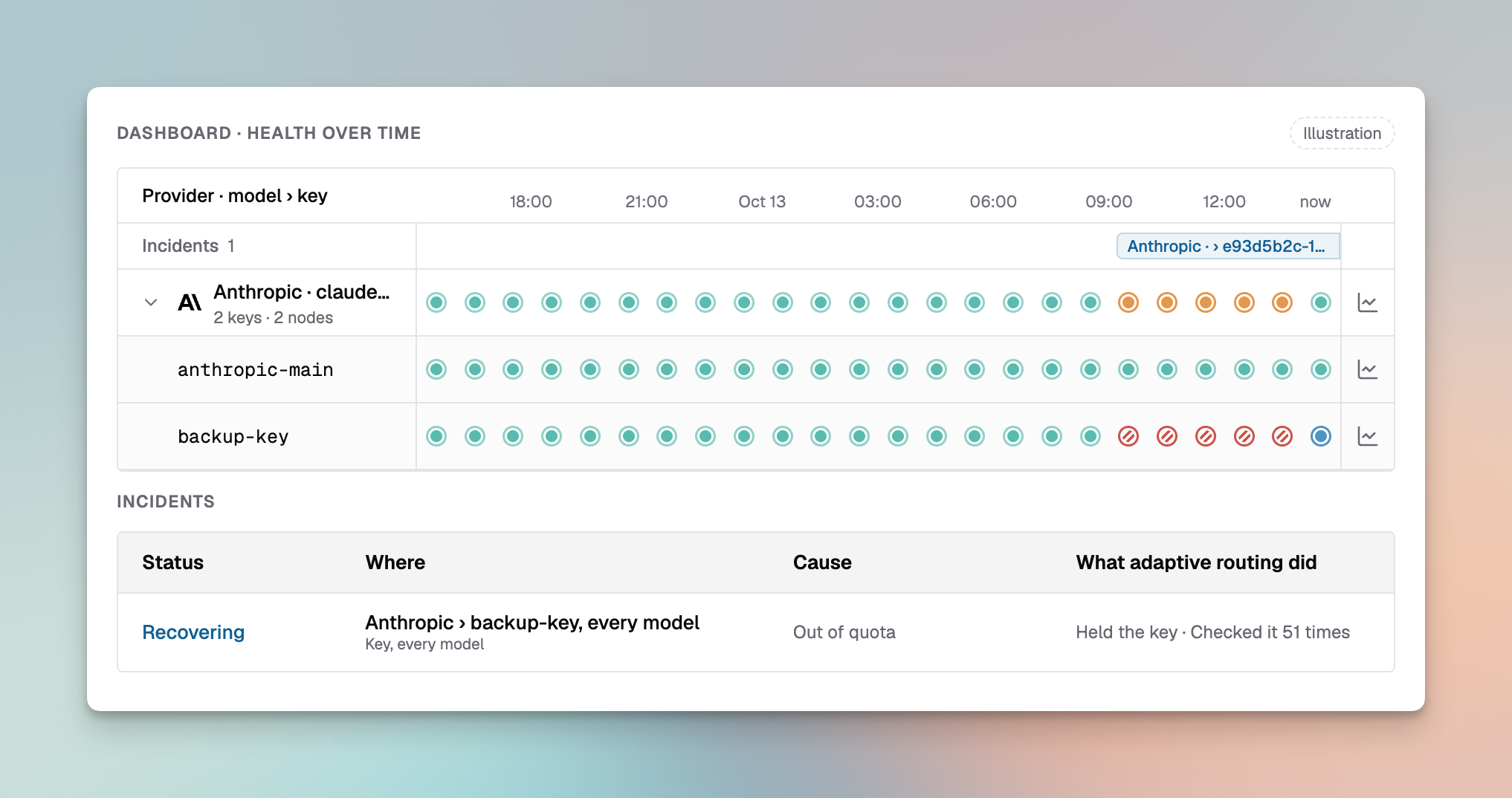
Task: Click the Recovering status link
Action: click(193, 632)
